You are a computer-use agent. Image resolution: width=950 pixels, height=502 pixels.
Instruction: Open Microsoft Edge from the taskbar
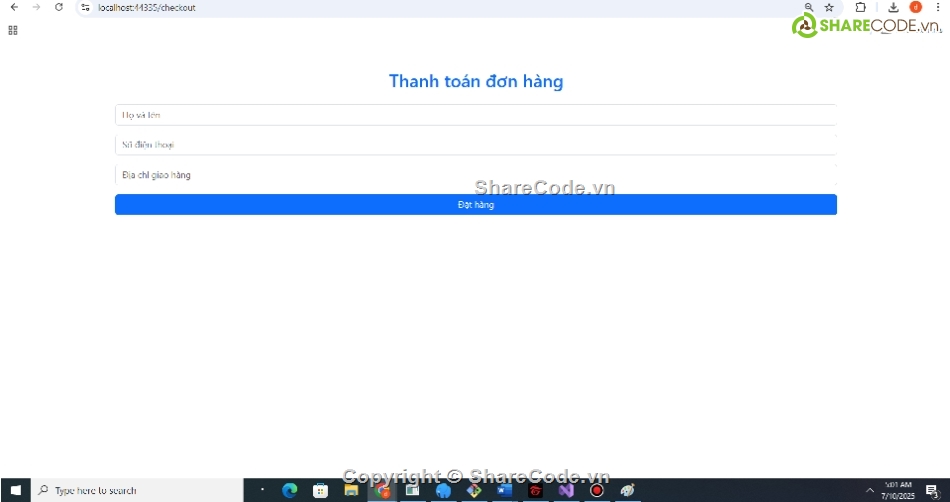290,490
